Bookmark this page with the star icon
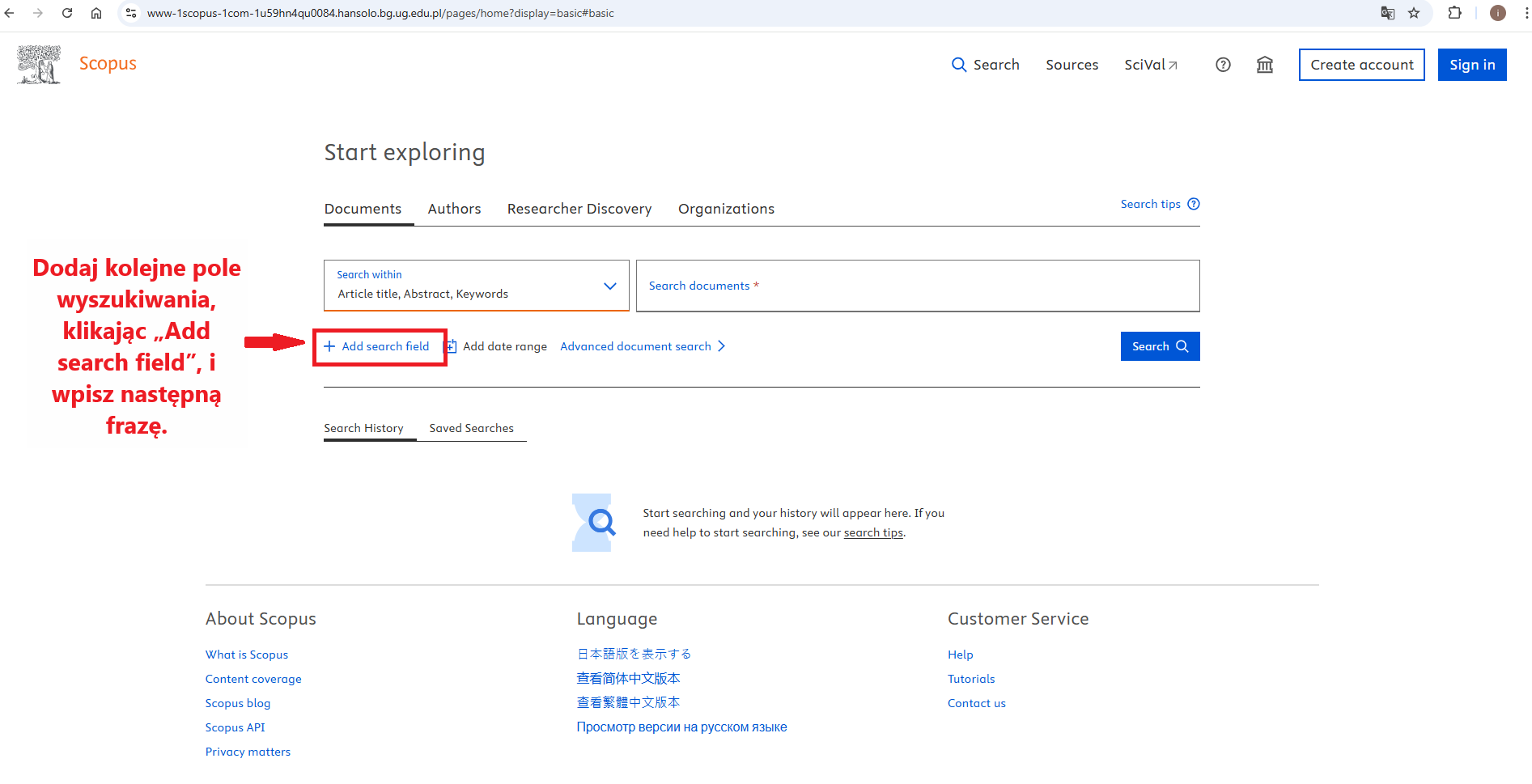 [1414, 13]
